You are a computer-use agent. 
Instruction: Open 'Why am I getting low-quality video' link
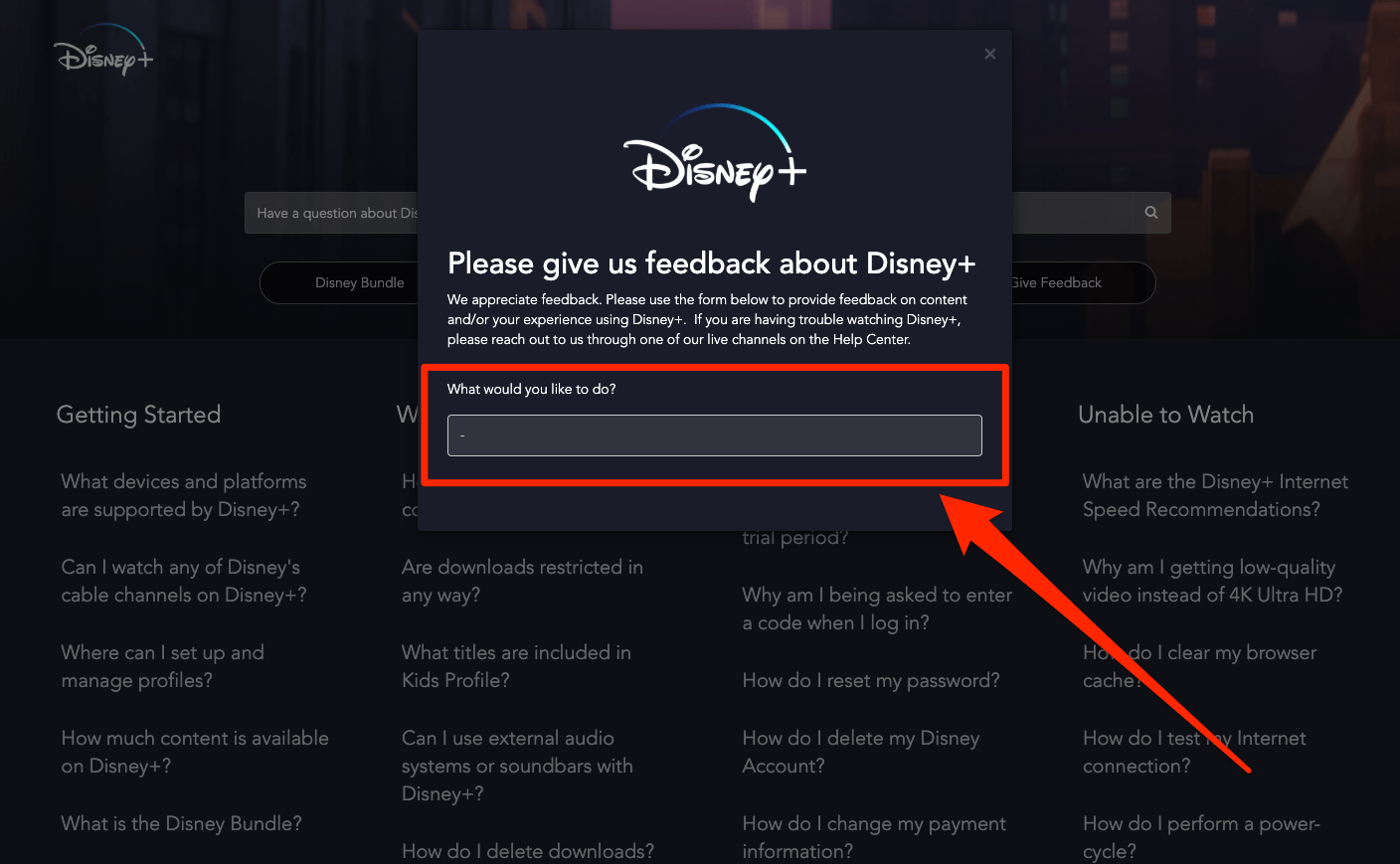pos(1212,581)
